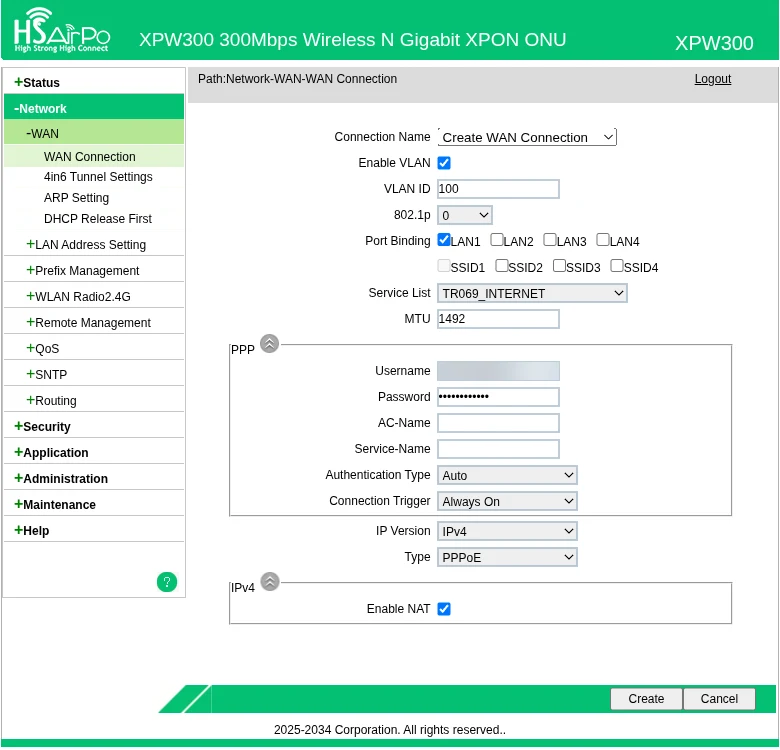This screenshot has width=780, height=750.
Task: Collapse the IPv4 section chevron icon
Action: coord(270,581)
